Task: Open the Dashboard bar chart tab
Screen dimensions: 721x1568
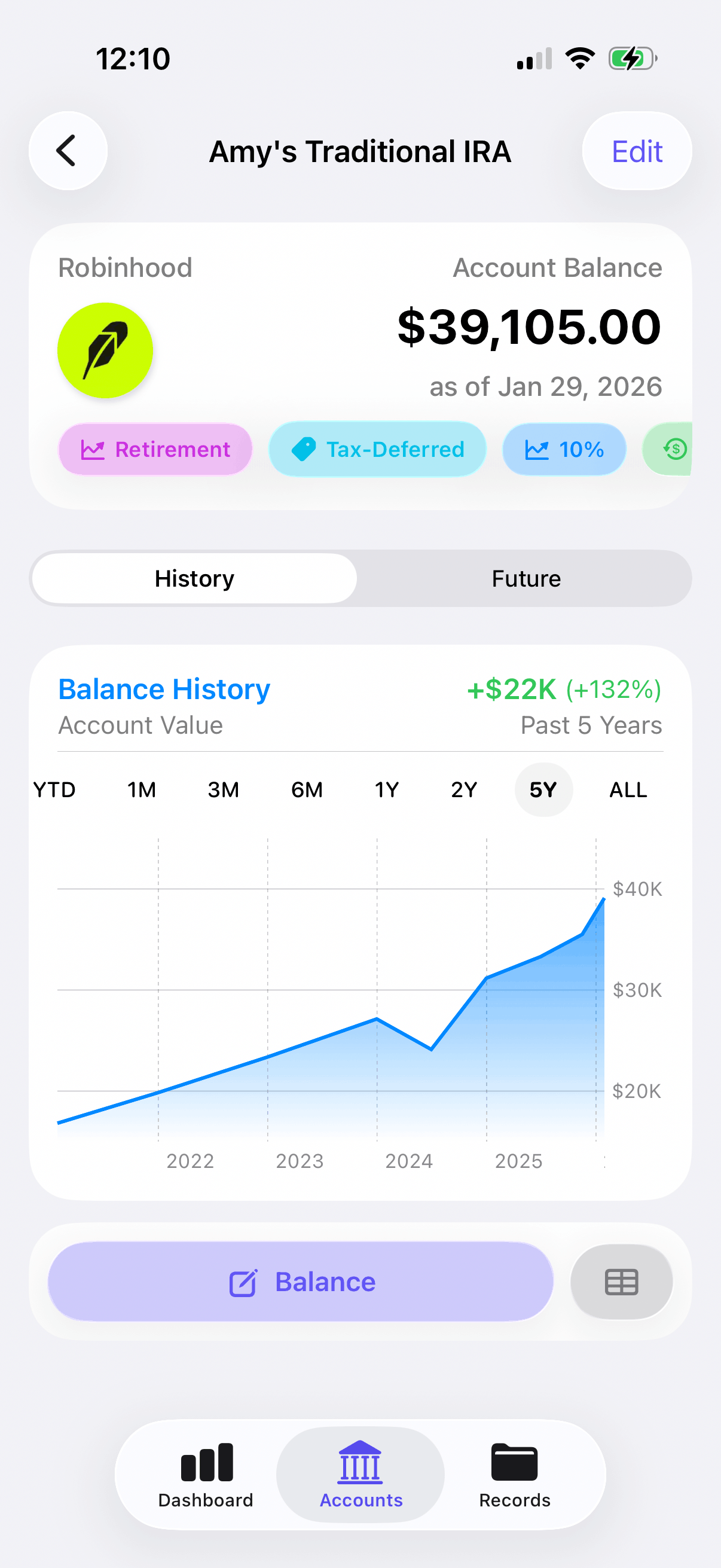Action: [206, 1474]
